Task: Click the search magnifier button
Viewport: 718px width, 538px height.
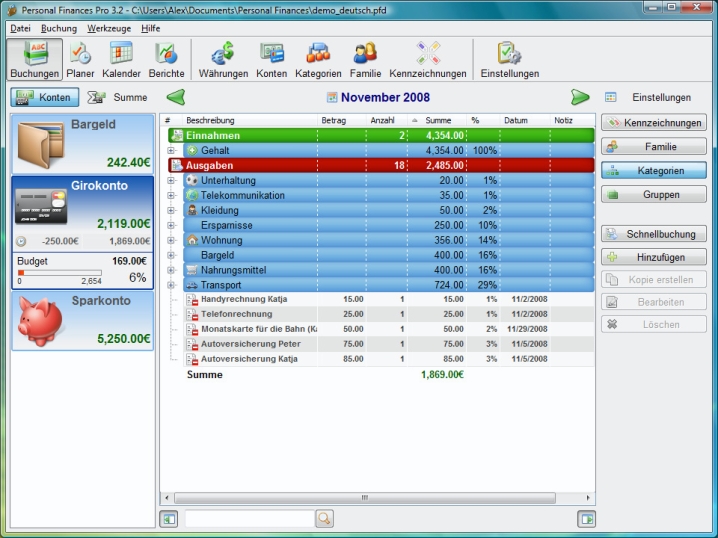Action: pos(324,518)
